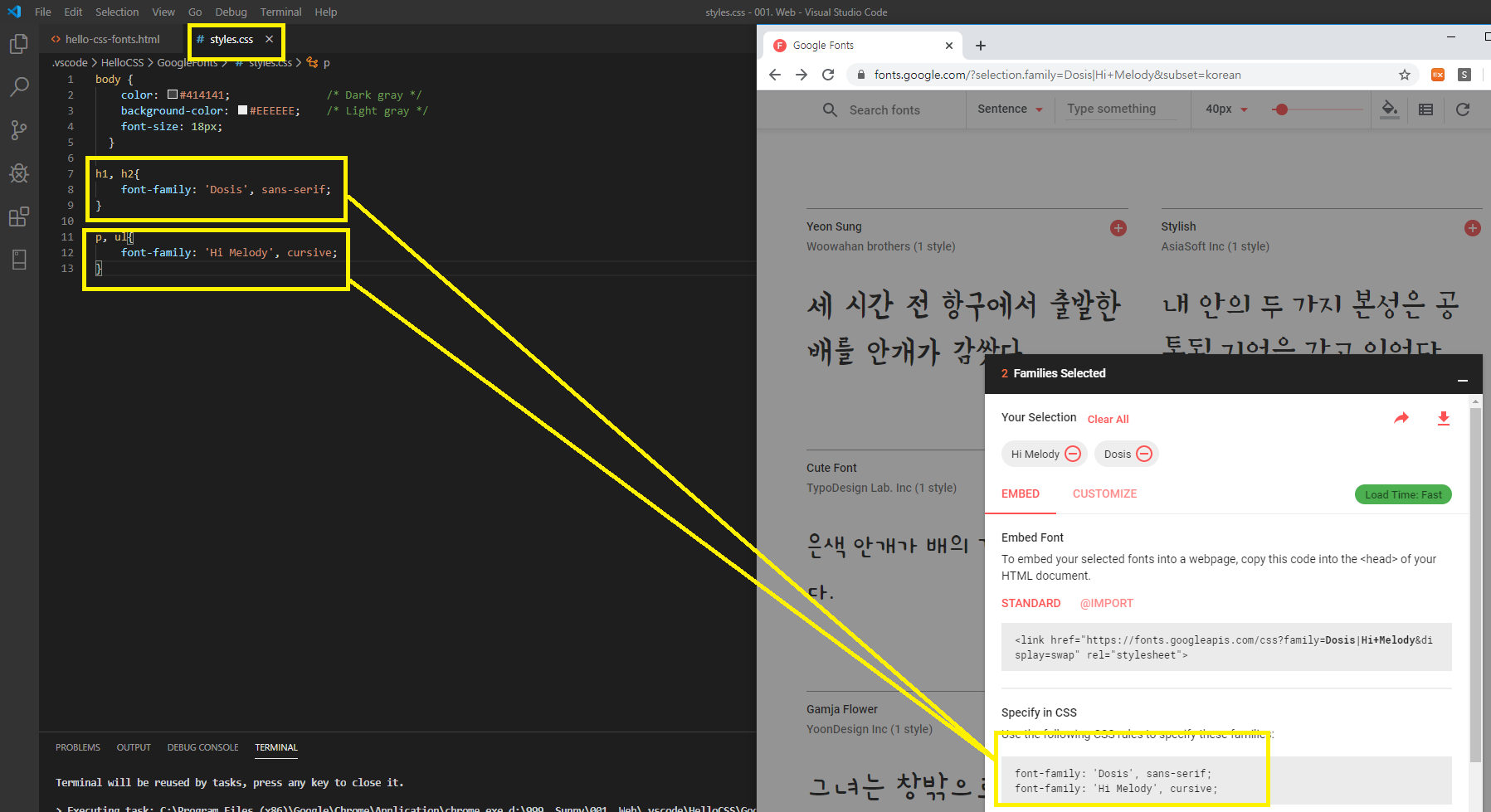Open the File menu

click(43, 12)
